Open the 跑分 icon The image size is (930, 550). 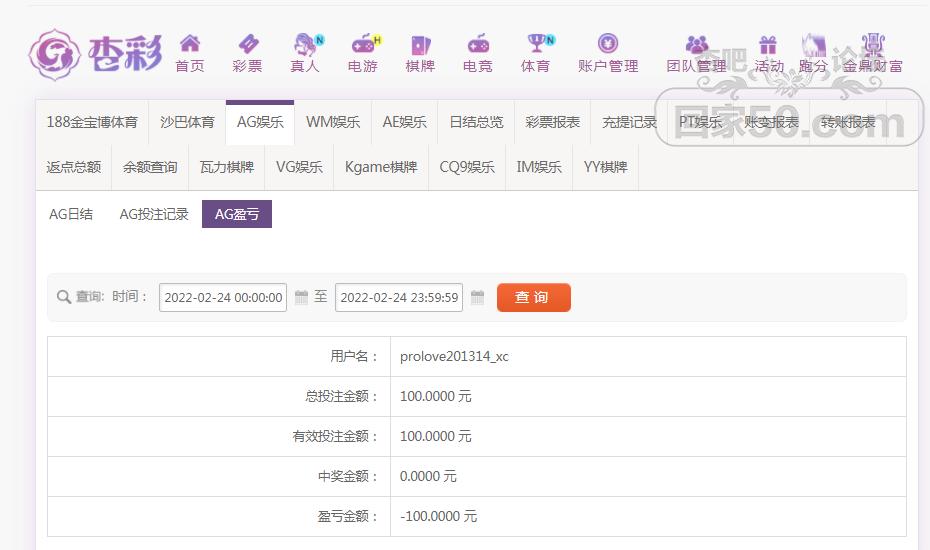coord(813,44)
